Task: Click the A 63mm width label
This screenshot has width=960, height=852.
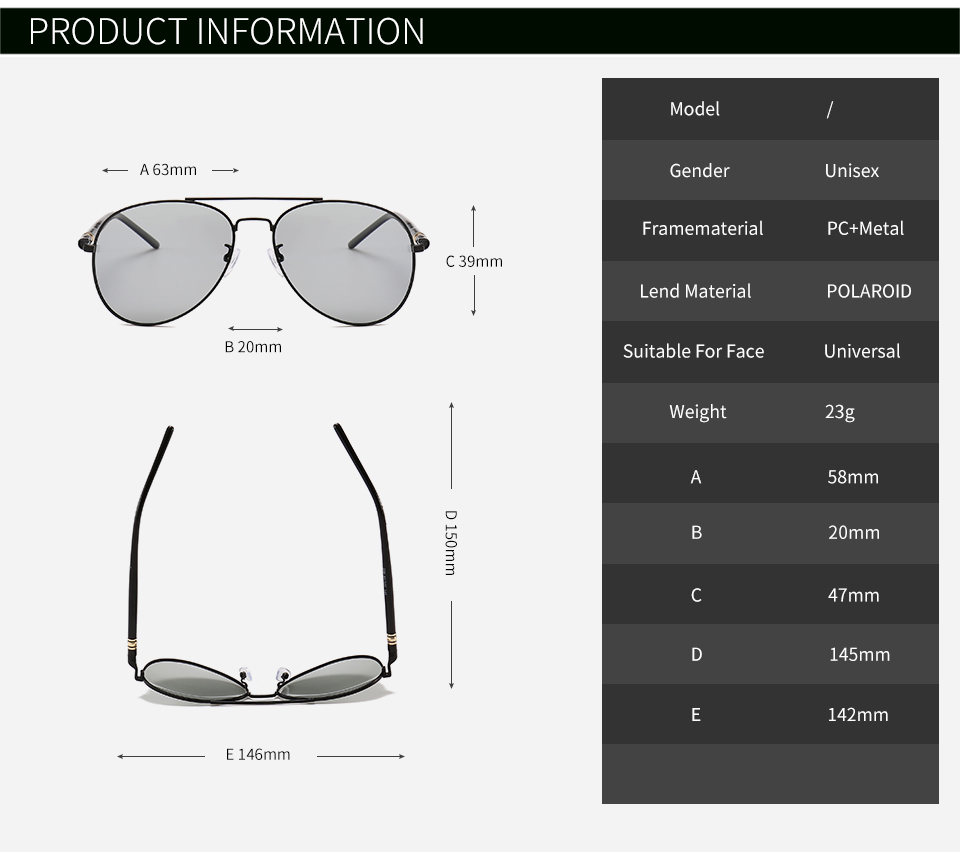Action: (x=167, y=169)
